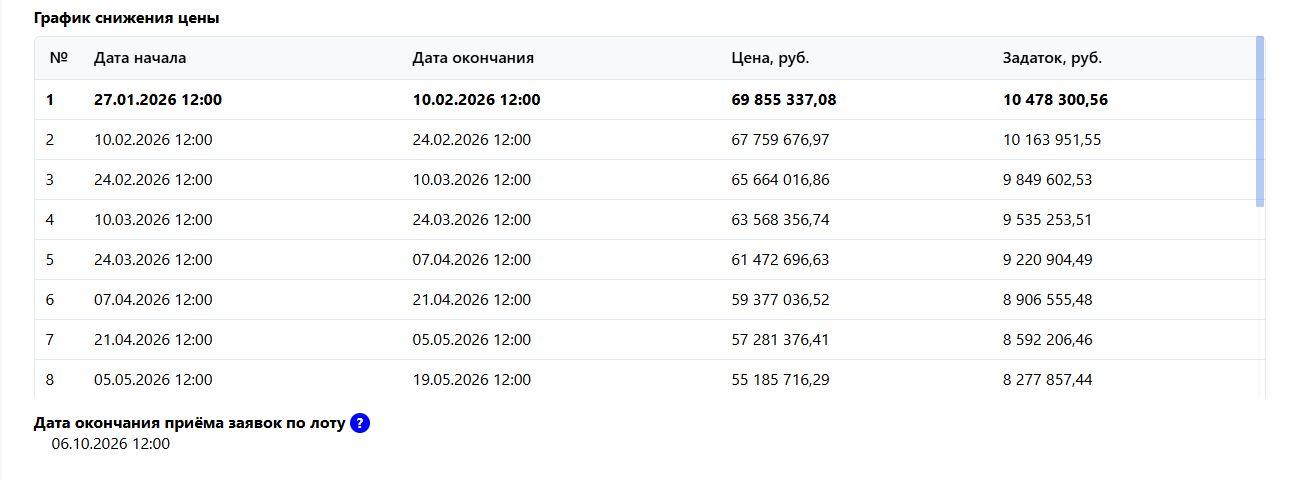Click deposit value 8 592 206,46
The width and height of the screenshot is (1292, 480).
coord(1047,340)
